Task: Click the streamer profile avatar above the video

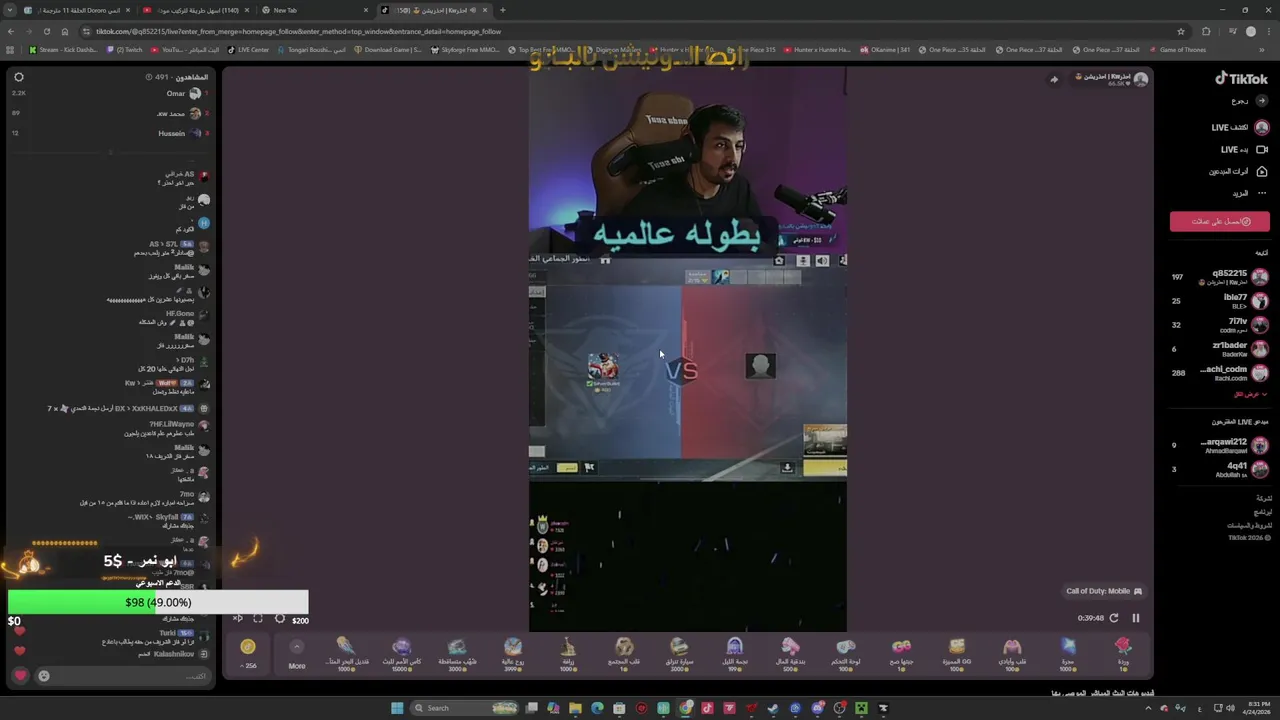Action: (1141, 79)
